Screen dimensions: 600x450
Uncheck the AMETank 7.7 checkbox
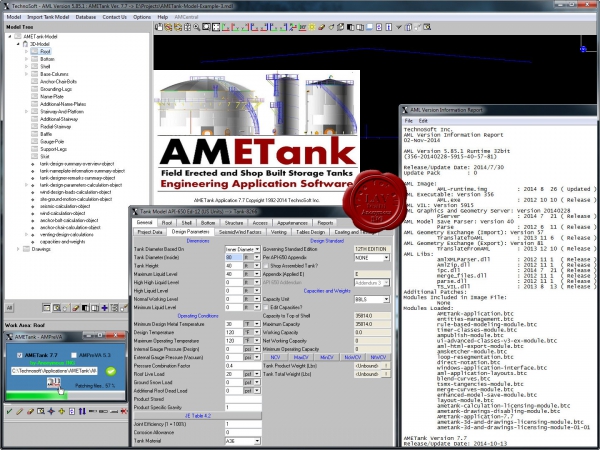20,355
